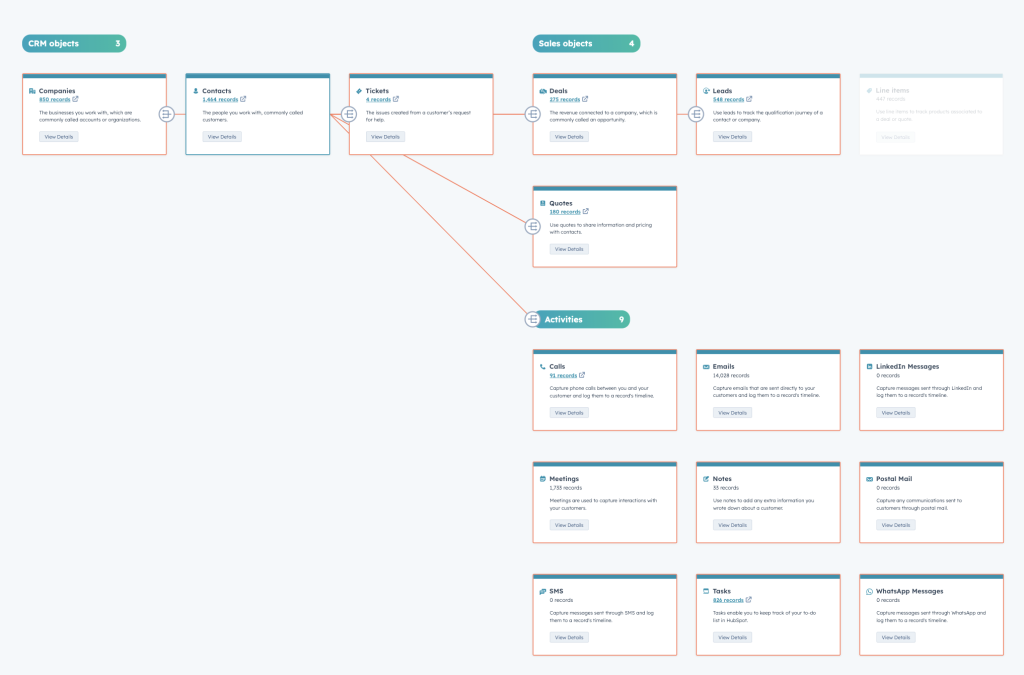Open the 1,464 records link under Contacts
This screenshot has height=675, width=1024.
point(220,99)
